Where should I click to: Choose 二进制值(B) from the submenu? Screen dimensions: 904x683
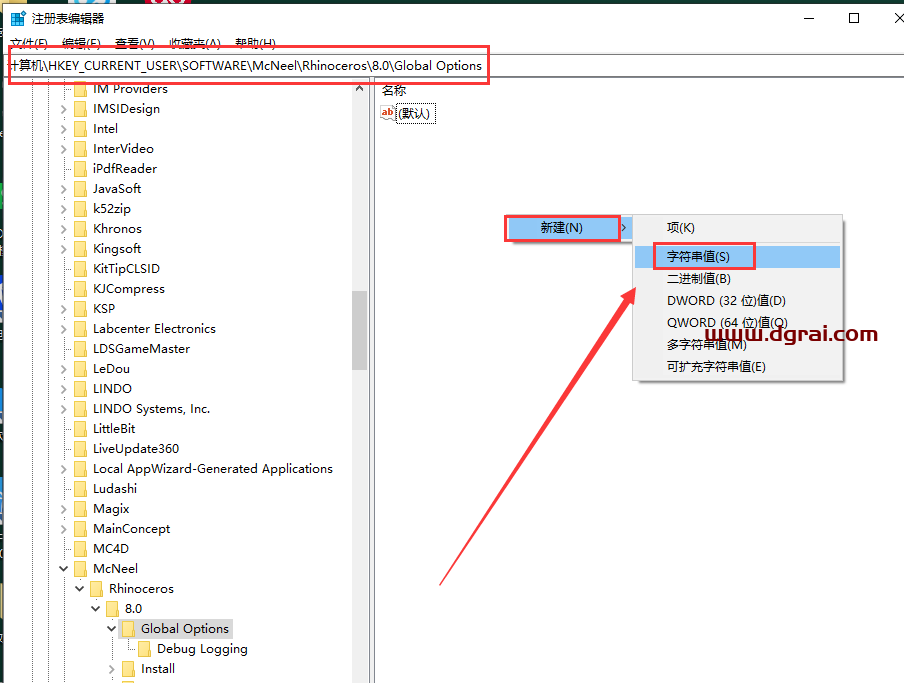click(737, 279)
